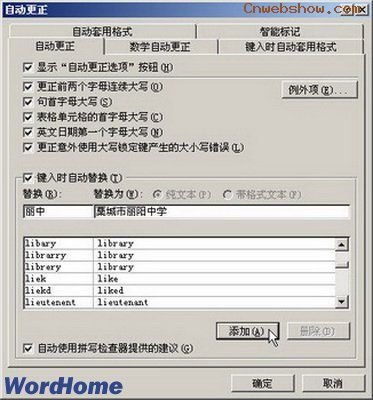
Task: Open the 例外项 exceptions dialog
Action: click(319, 90)
